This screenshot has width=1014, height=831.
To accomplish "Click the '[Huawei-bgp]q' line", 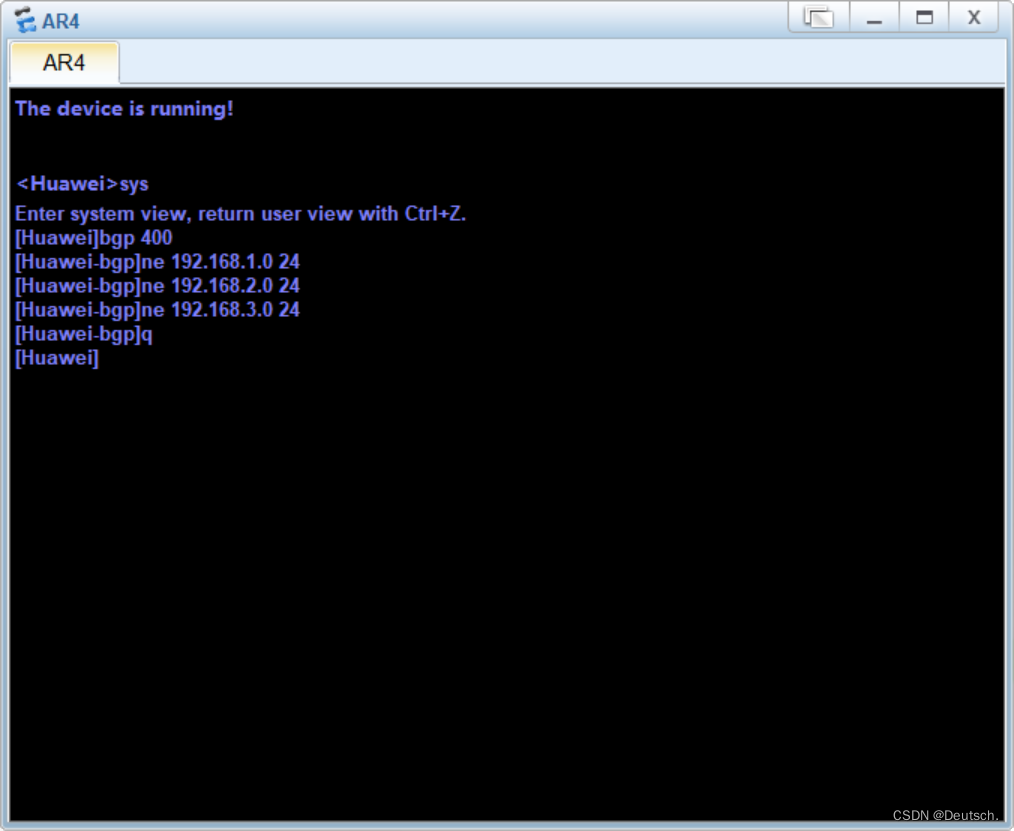I will [83, 334].
